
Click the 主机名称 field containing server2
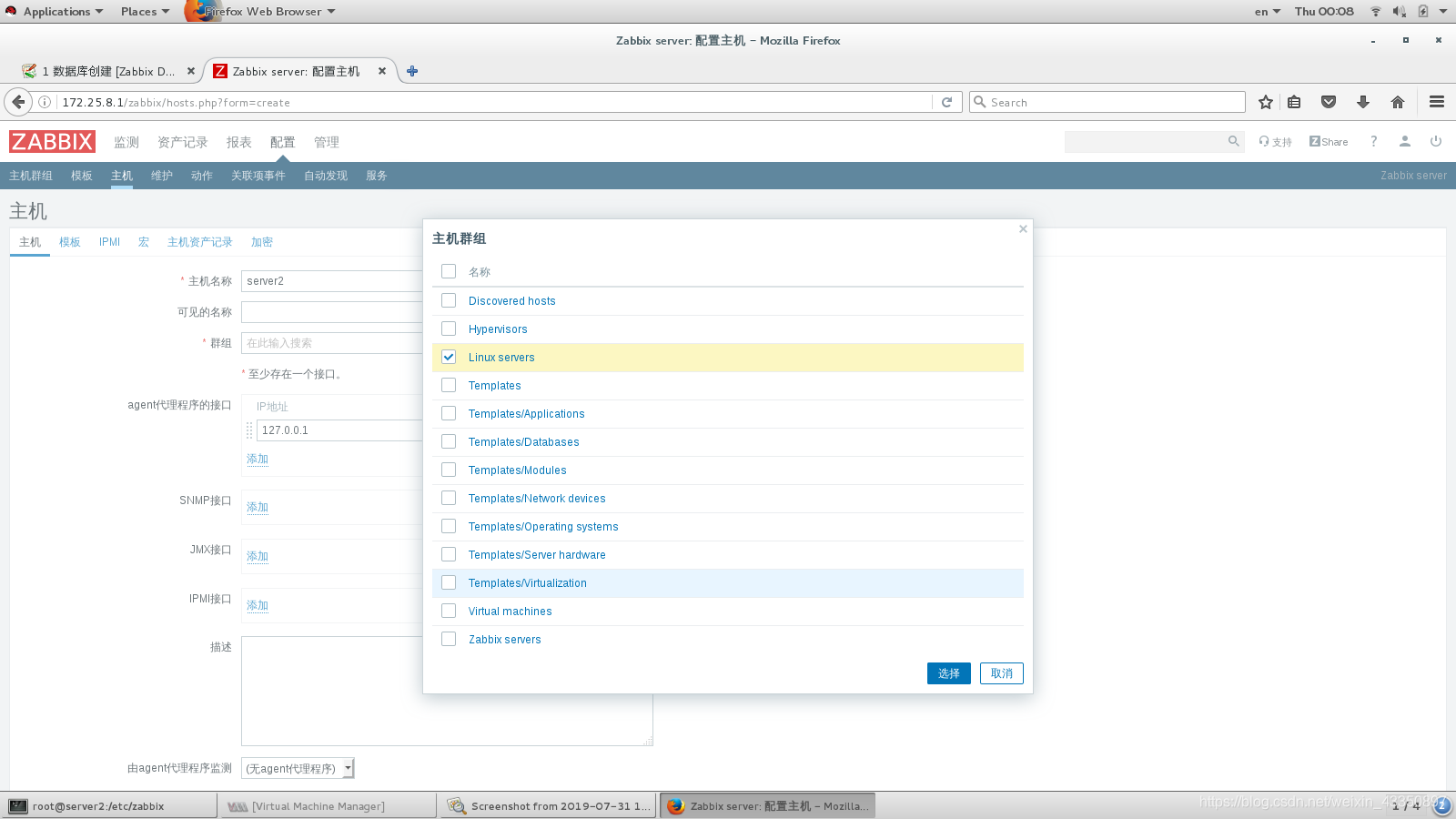coord(332,281)
